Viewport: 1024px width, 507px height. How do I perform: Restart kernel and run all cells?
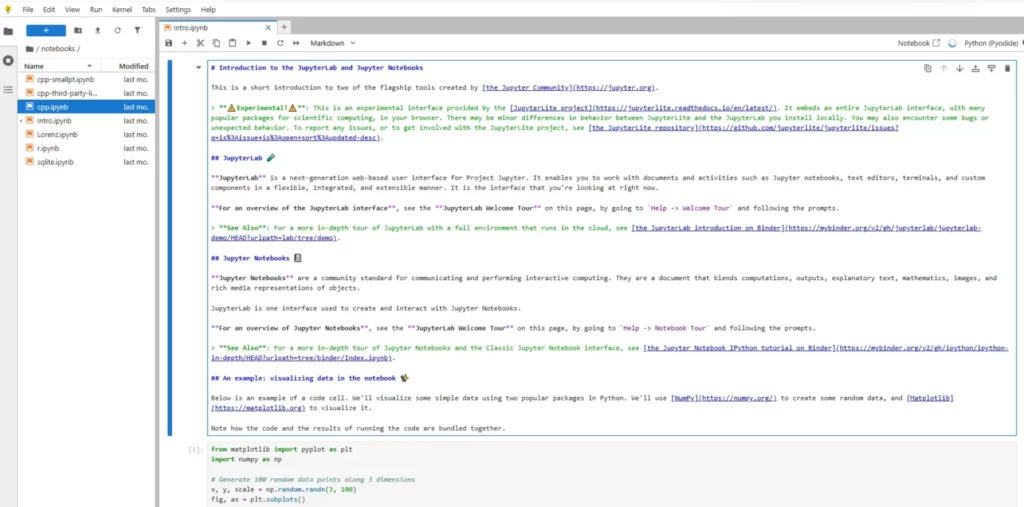pos(296,43)
